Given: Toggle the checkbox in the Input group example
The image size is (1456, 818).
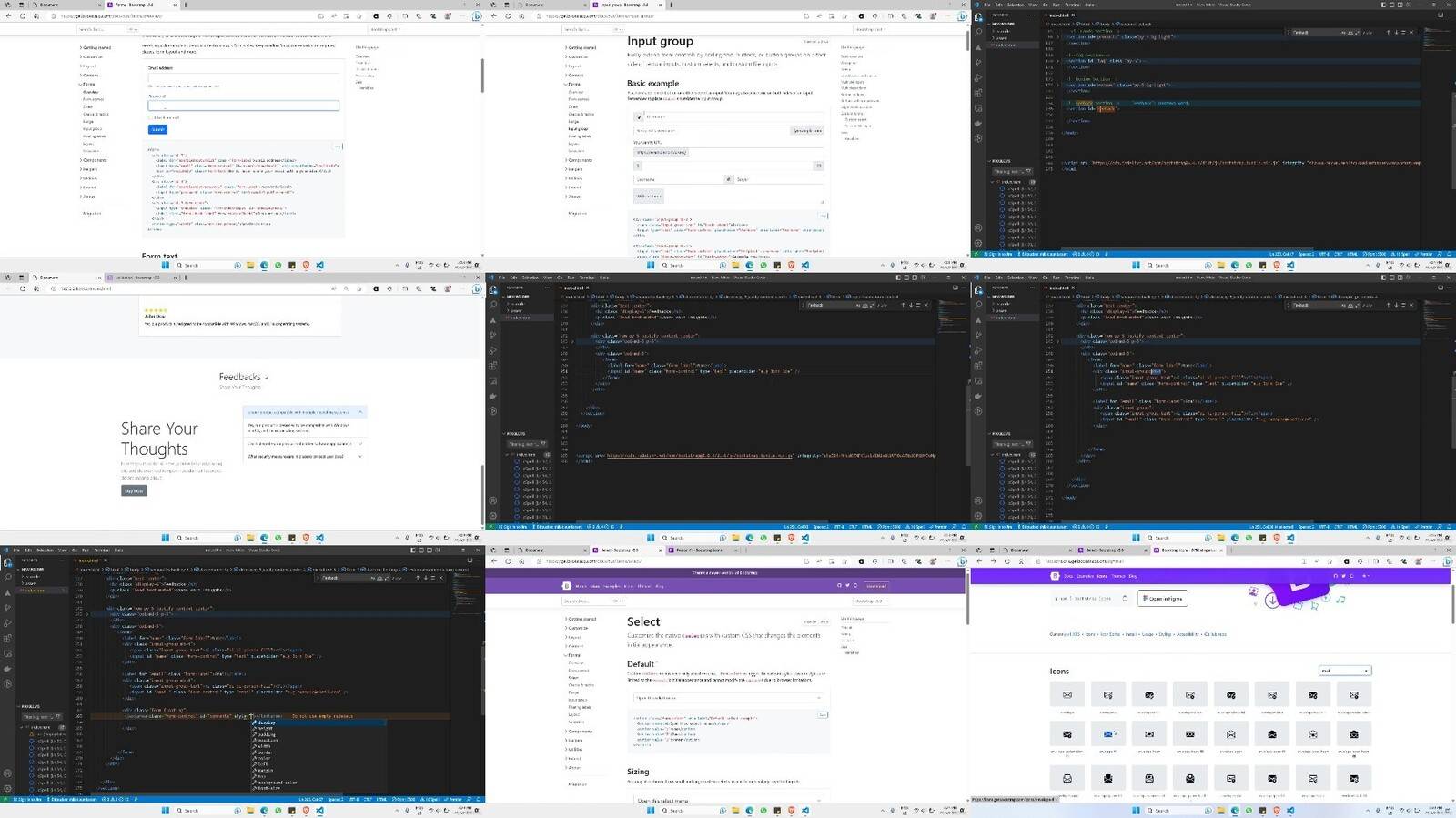Looking at the screenshot, I should (639, 117).
